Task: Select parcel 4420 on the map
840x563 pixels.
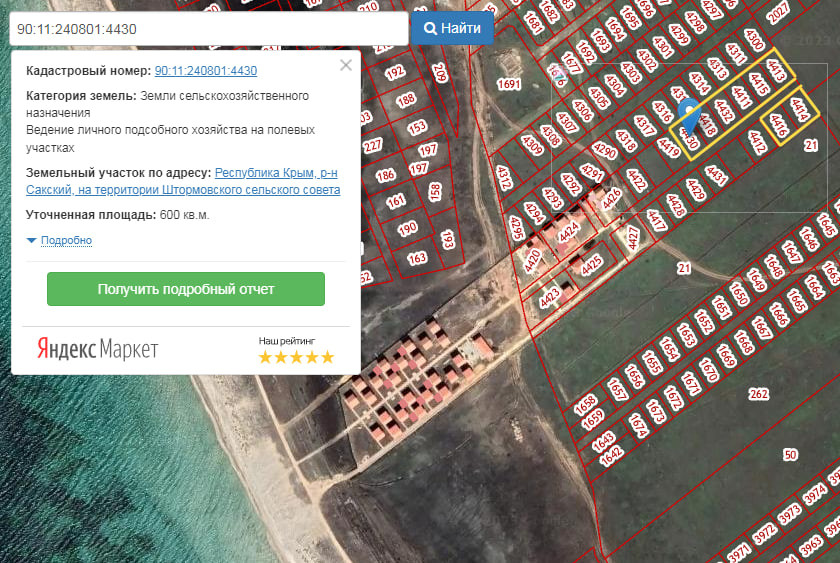Action: tap(532, 261)
